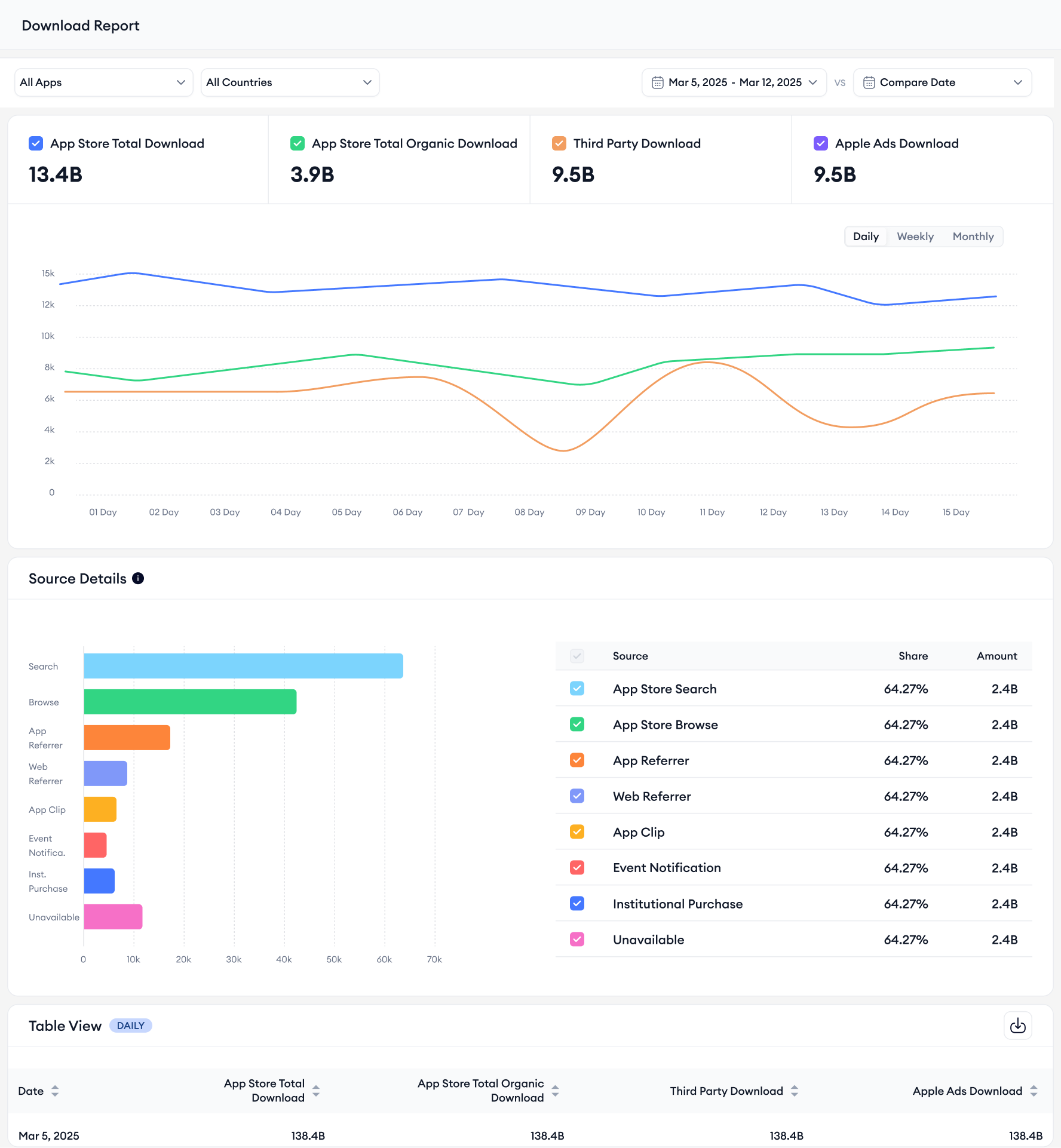
Task: Switch chart to Monthly view
Action: point(973,237)
